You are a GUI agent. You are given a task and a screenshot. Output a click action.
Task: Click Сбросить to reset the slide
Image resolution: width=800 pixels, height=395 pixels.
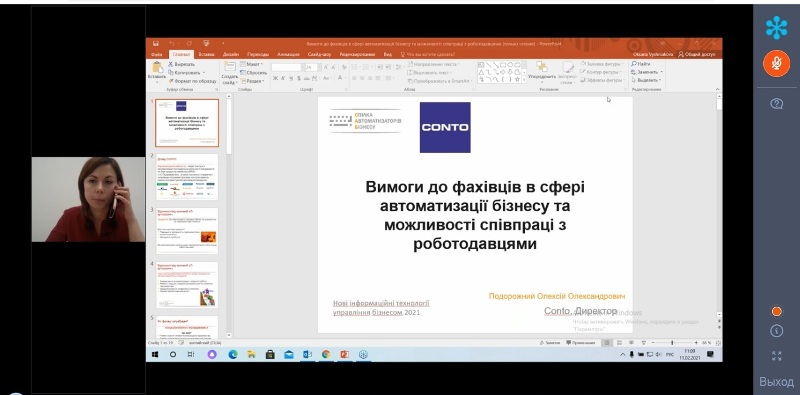tap(253, 72)
